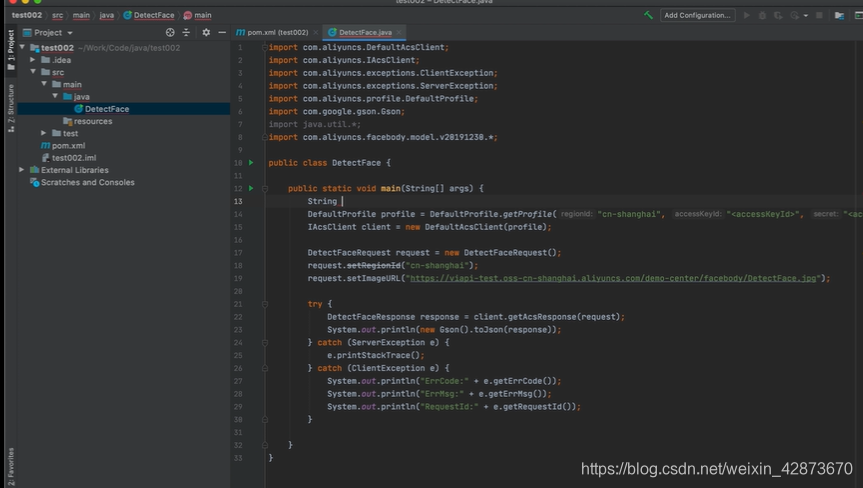This screenshot has width=863, height=488.
Task: Fold the main method on line 12
Action: 265,188
